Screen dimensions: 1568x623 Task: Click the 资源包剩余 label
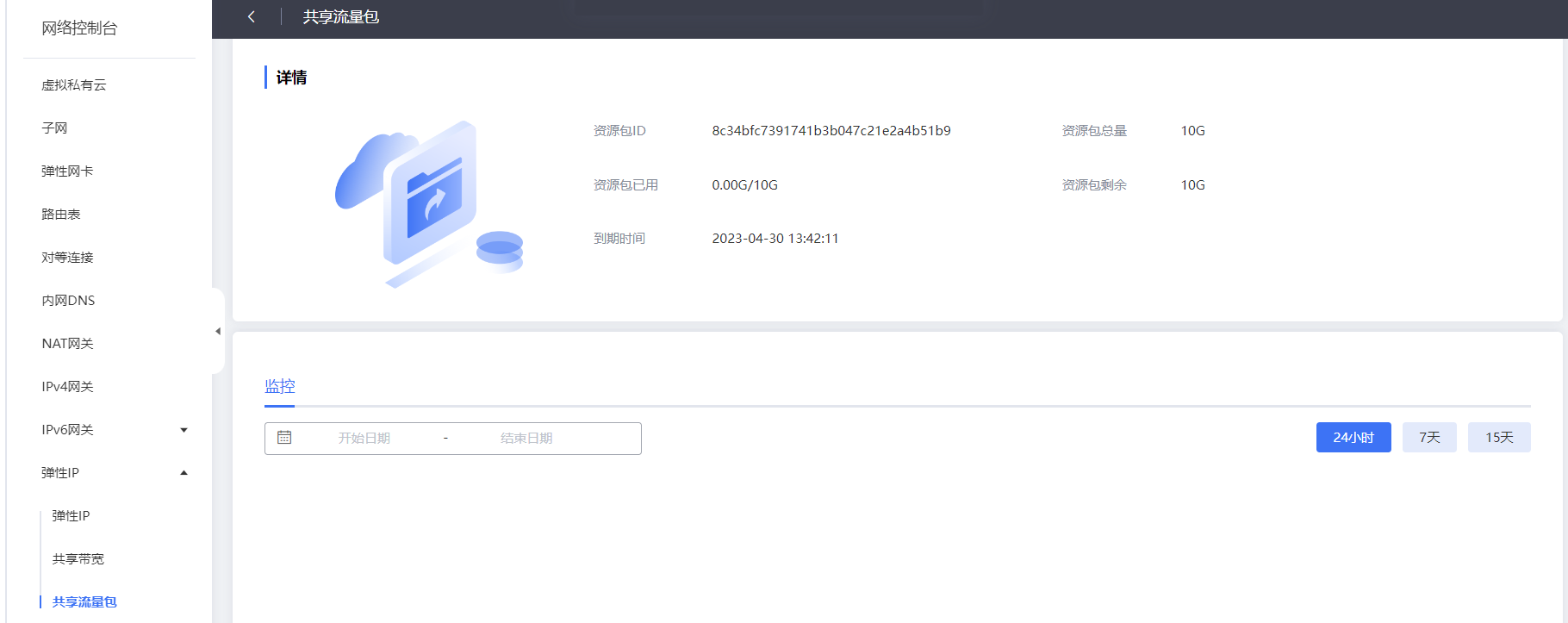[x=1094, y=185]
